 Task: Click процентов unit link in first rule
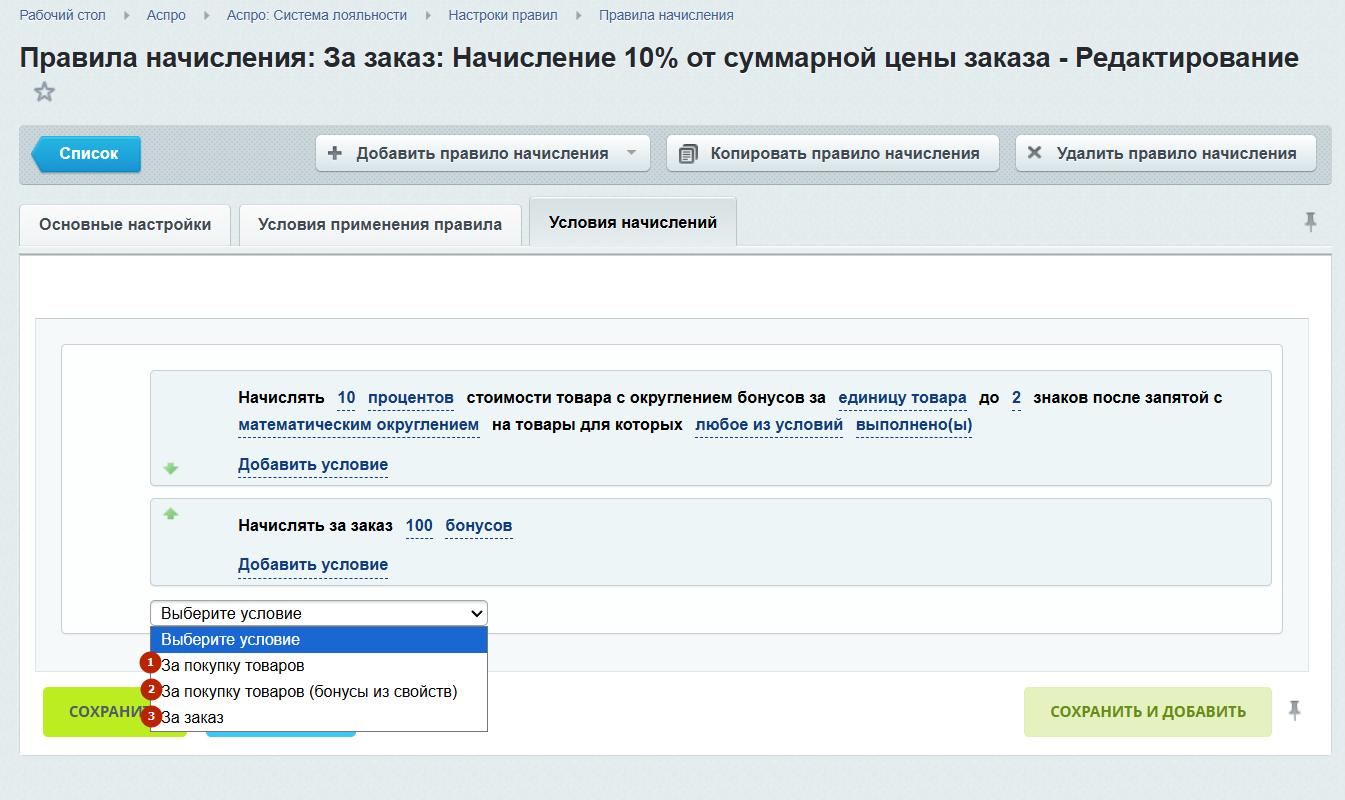point(411,398)
